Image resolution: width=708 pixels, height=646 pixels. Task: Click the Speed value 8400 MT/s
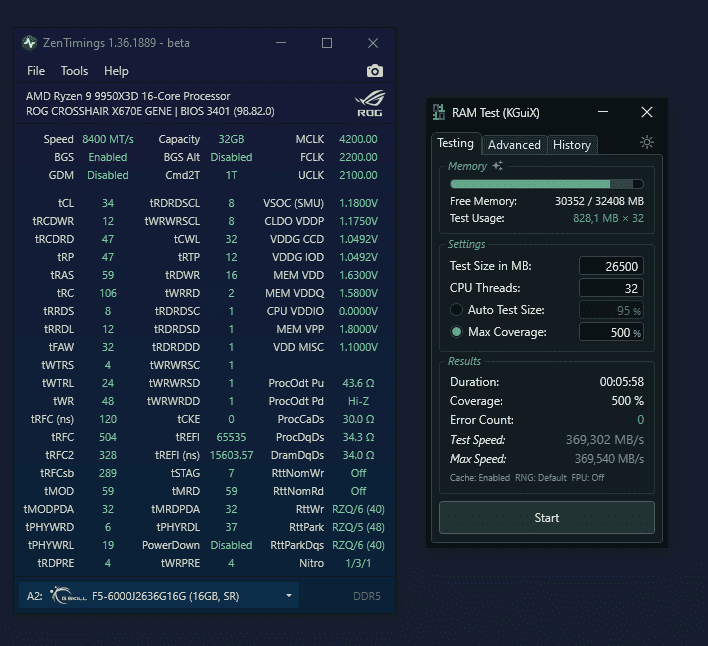(107, 139)
